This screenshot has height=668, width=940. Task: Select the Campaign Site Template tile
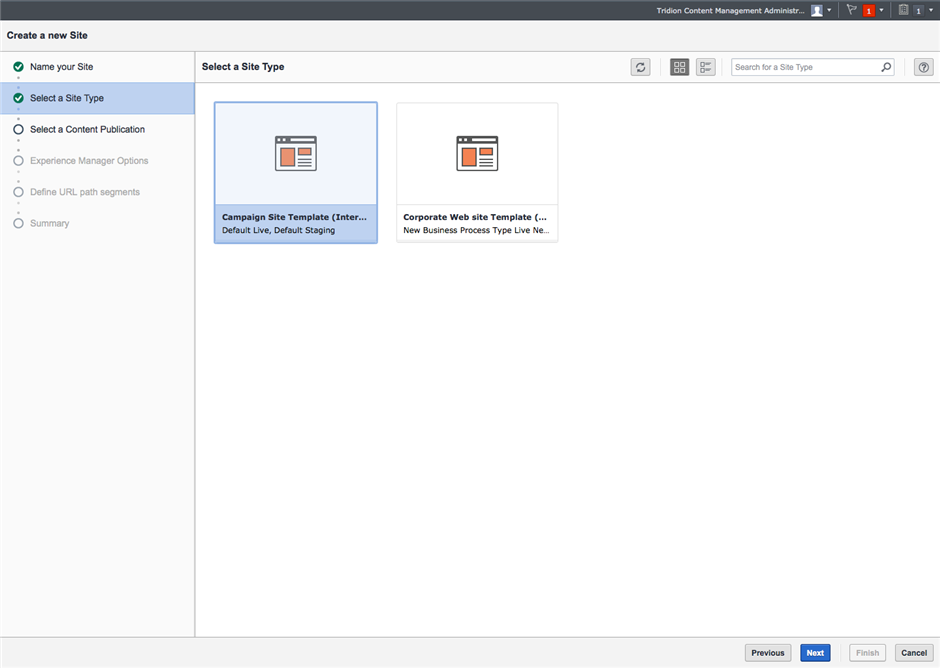pyautogui.click(x=296, y=173)
